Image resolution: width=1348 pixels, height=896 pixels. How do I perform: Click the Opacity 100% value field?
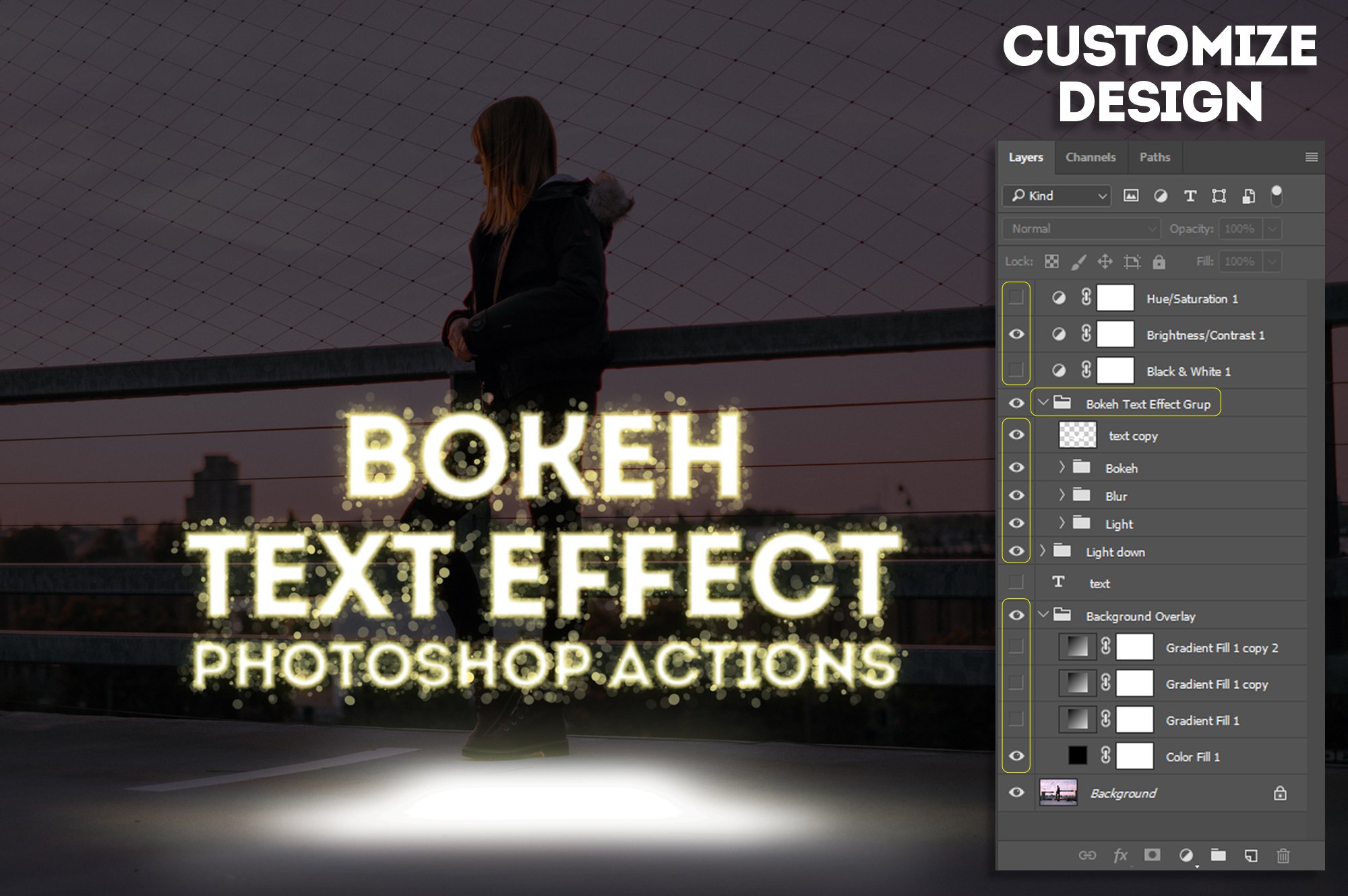click(x=1240, y=228)
